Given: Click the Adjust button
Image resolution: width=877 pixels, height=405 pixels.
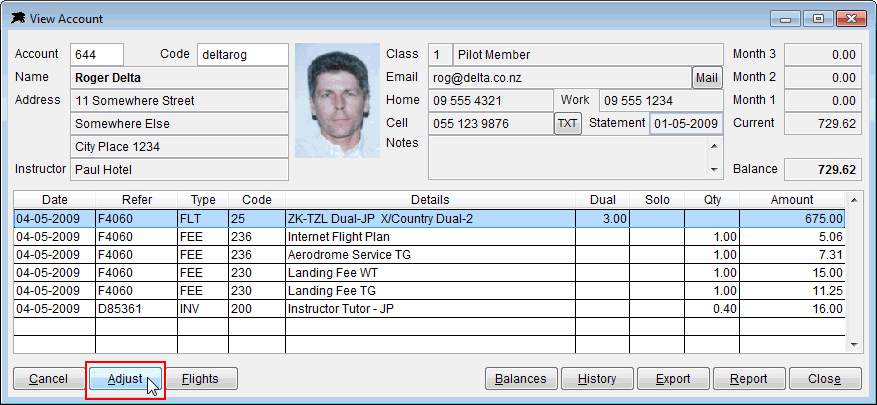Looking at the screenshot, I should (x=125, y=379).
